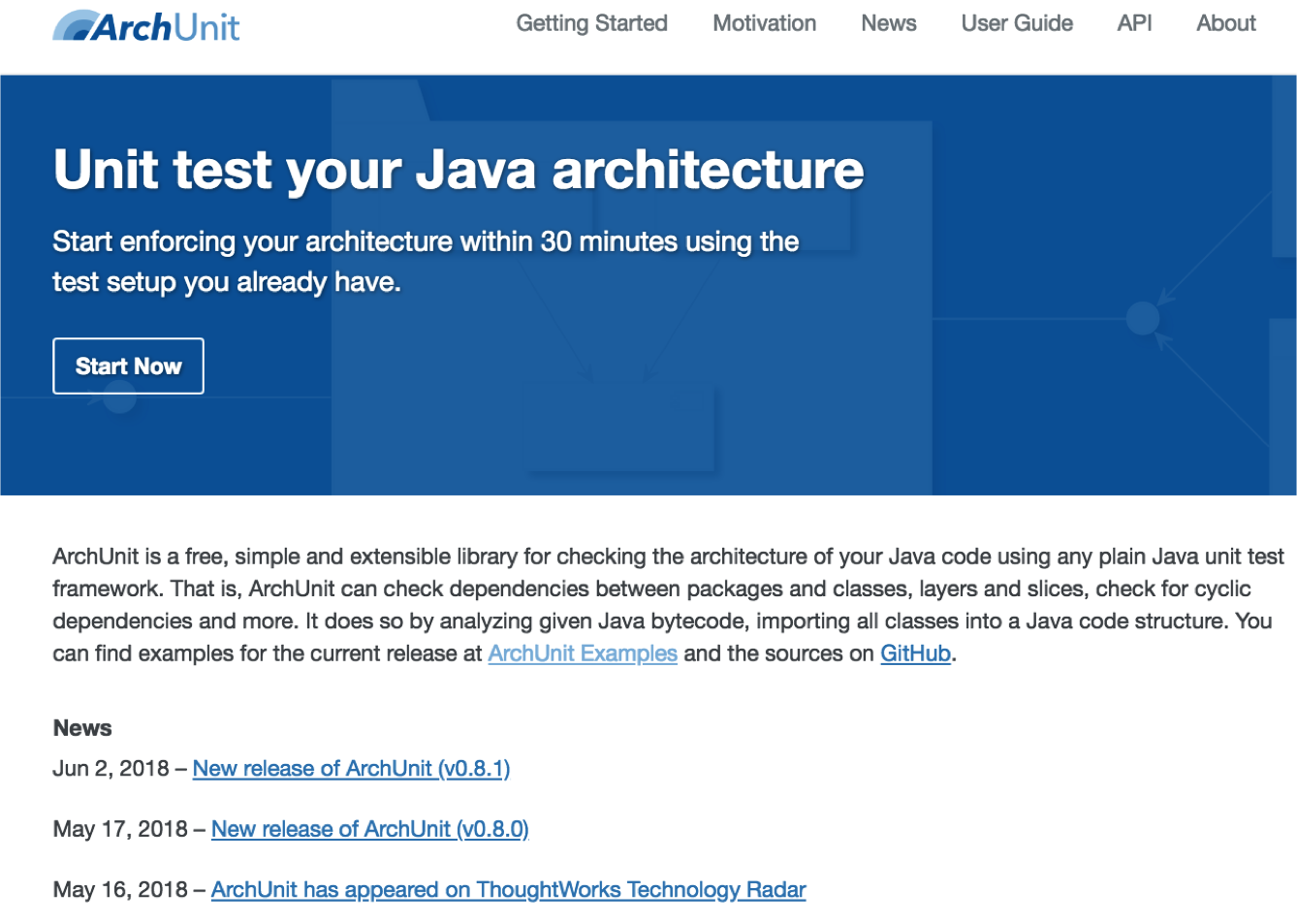1297x924 pixels.
Task: Click the 'Jun 2, 2018' date
Action: (111, 769)
